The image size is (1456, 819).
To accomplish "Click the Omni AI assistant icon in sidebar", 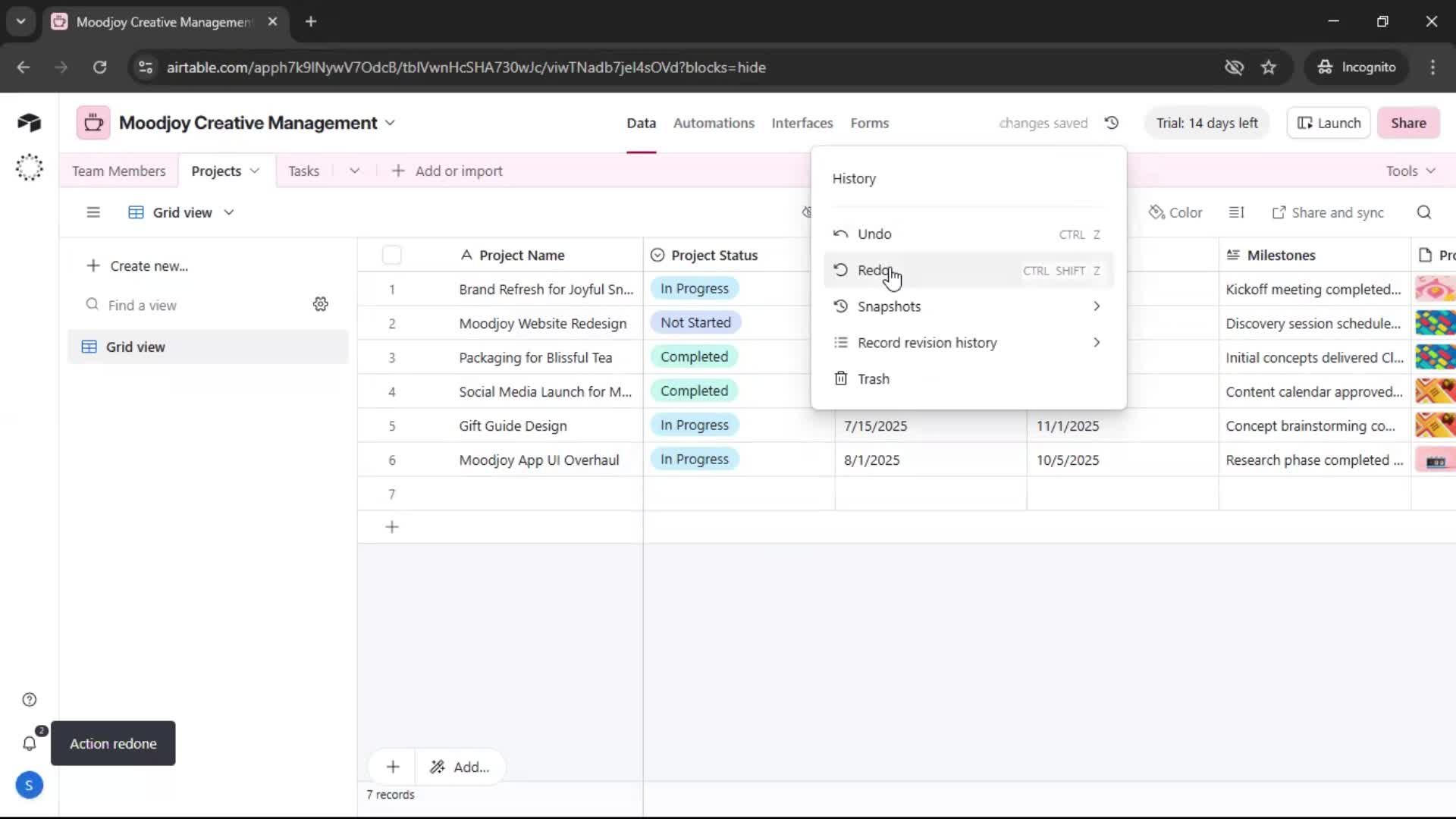I will (x=29, y=168).
